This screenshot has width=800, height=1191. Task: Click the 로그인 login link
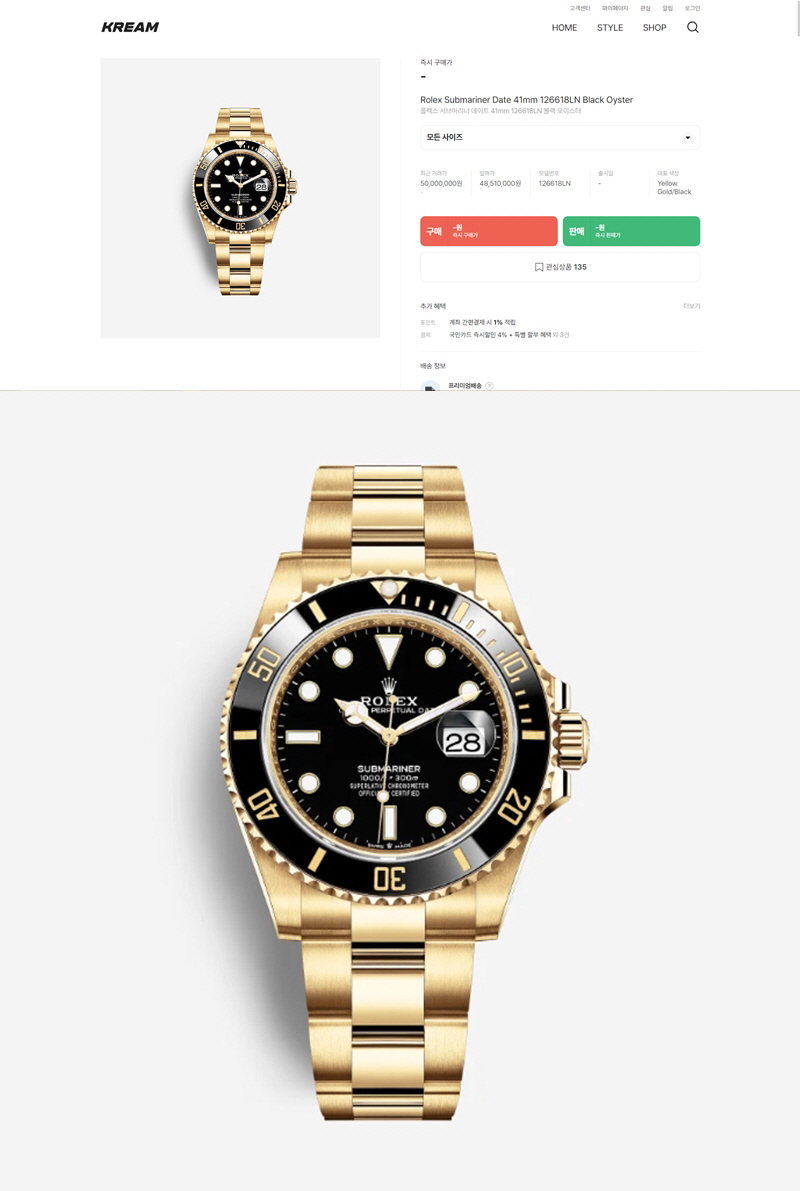[692, 8]
